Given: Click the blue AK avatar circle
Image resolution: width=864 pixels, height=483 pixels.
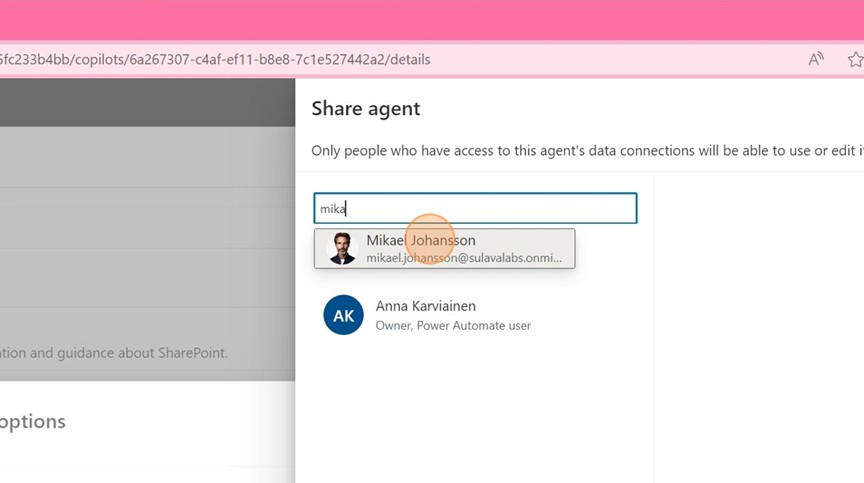Looking at the screenshot, I should pos(343,315).
